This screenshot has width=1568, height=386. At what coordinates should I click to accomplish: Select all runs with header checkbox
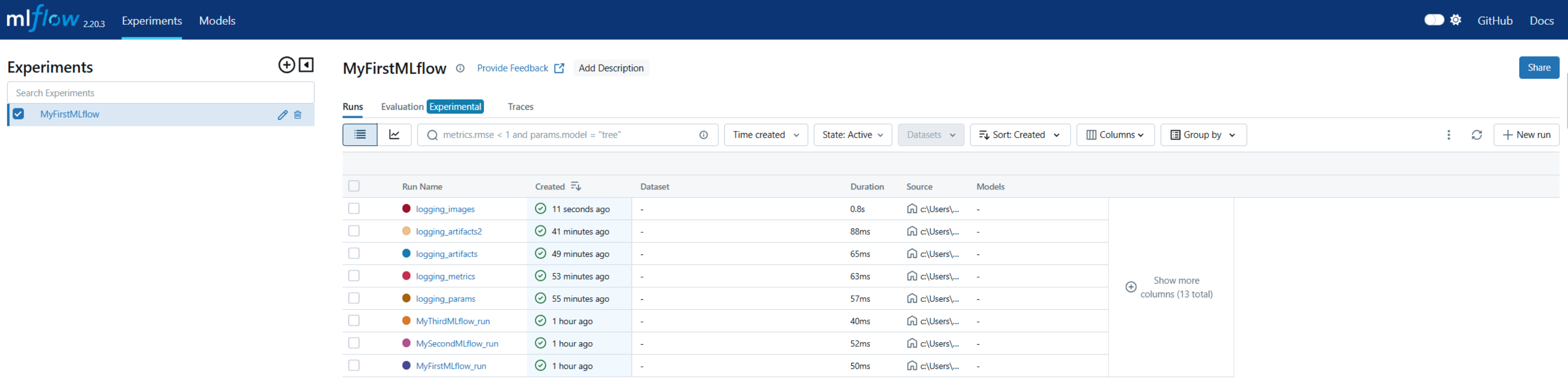[x=354, y=186]
